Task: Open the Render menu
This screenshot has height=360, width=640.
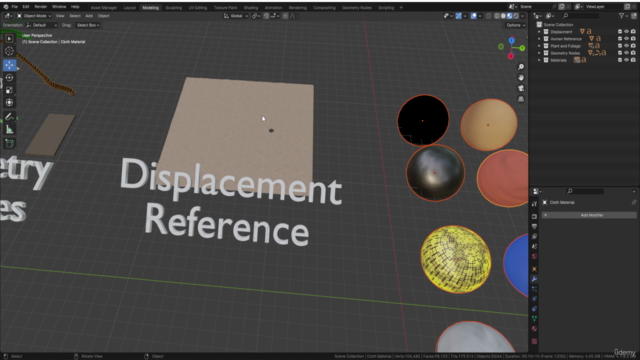Action: pyautogui.click(x=40, y=7)
